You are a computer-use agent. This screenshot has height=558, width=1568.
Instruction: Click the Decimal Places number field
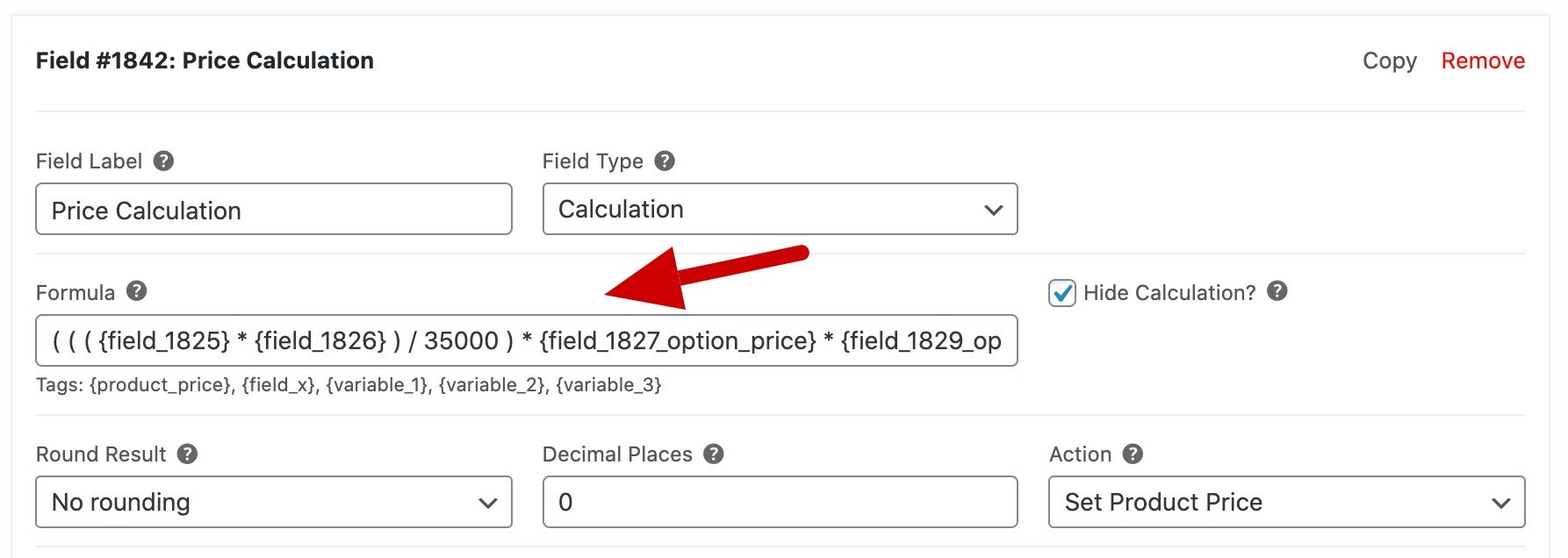pos(780,502)
